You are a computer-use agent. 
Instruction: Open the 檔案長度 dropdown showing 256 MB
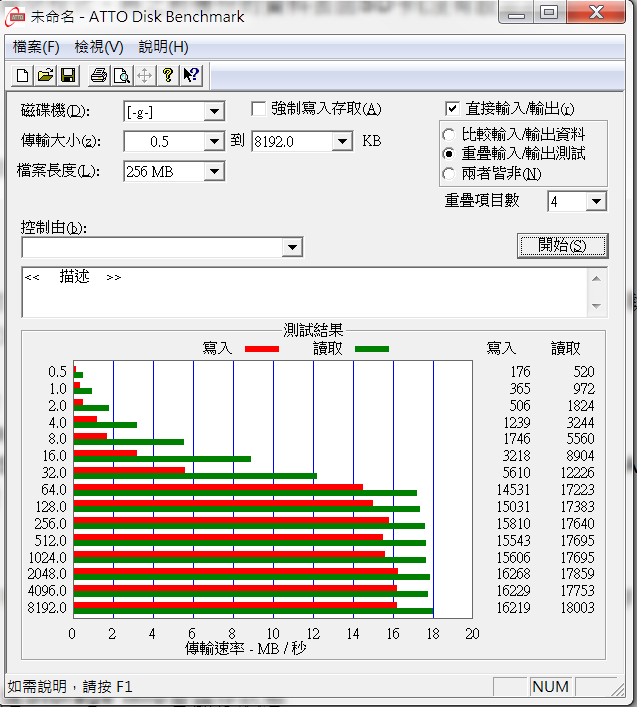pyautogui.click(x=214, y=172)
